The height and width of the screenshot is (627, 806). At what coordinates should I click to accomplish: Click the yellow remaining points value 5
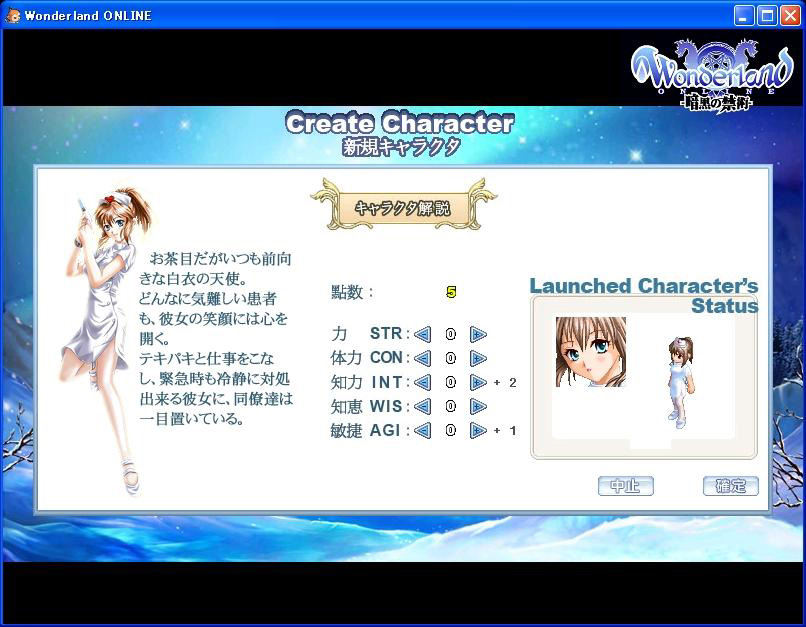click(x=451, y=292)
